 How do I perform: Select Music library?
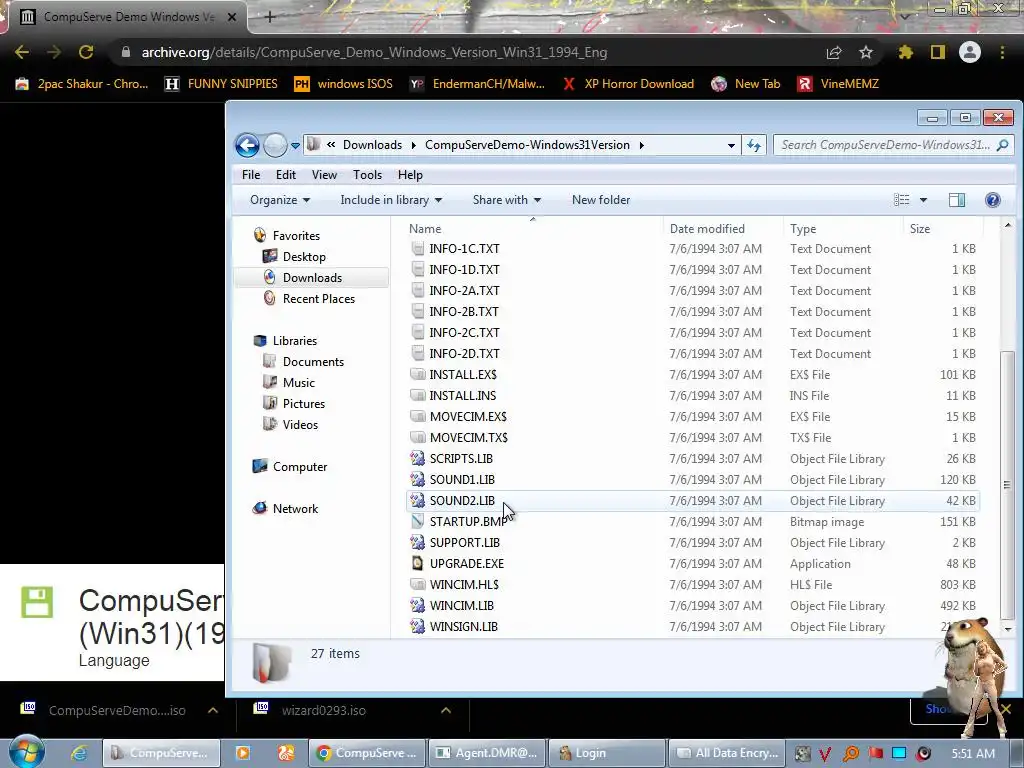(298, 383)
